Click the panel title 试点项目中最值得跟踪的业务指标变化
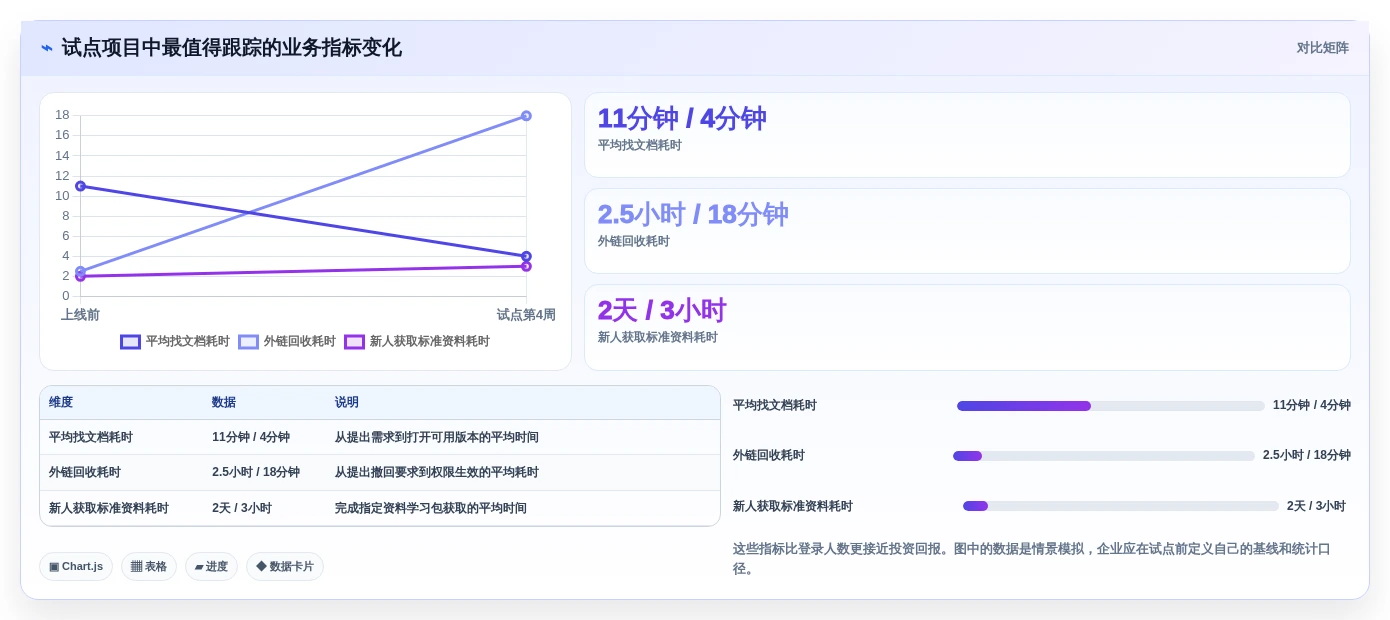Viewport: 1390px width, 620px height. coord(231,48)
